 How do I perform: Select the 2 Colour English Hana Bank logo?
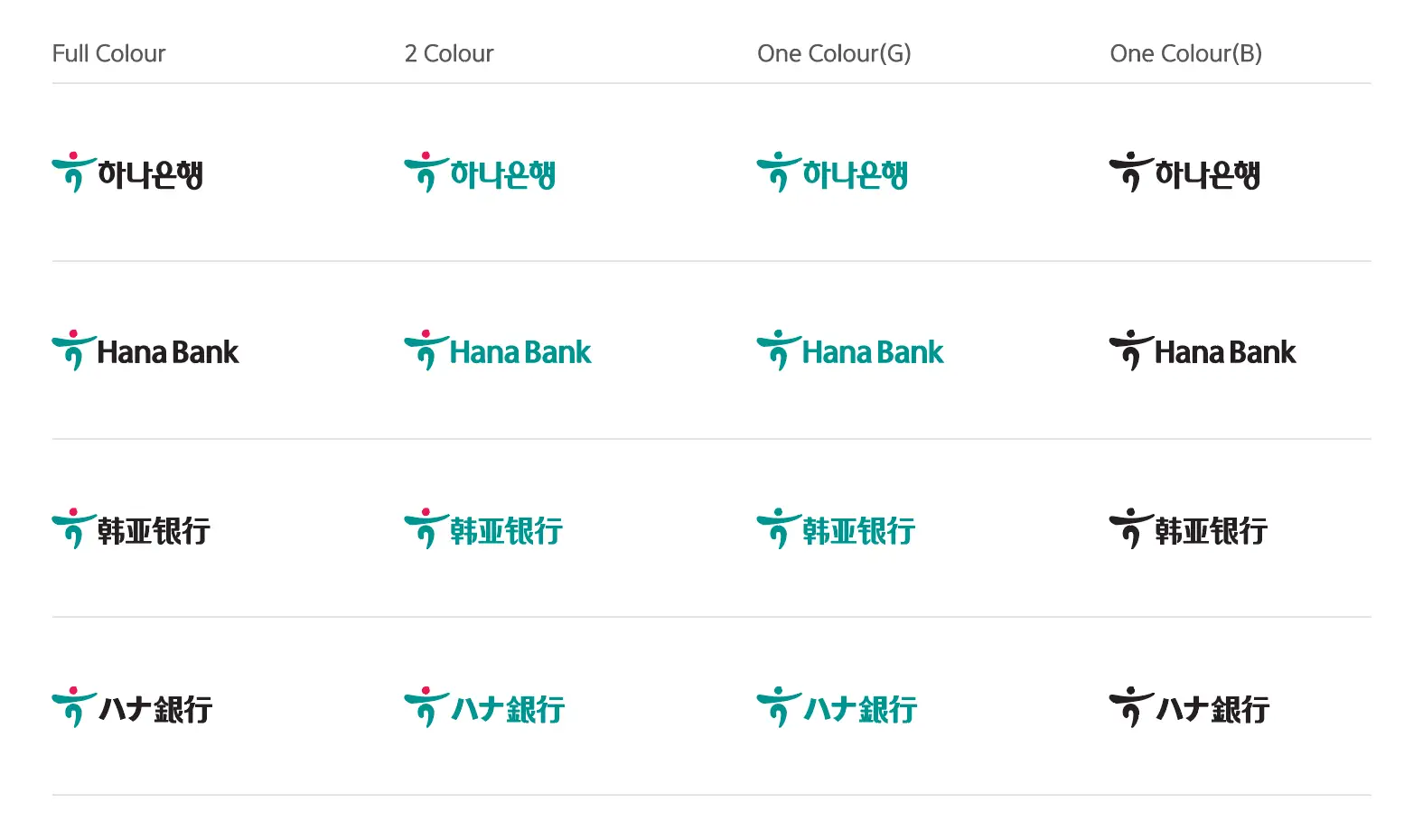coord(498,350)
